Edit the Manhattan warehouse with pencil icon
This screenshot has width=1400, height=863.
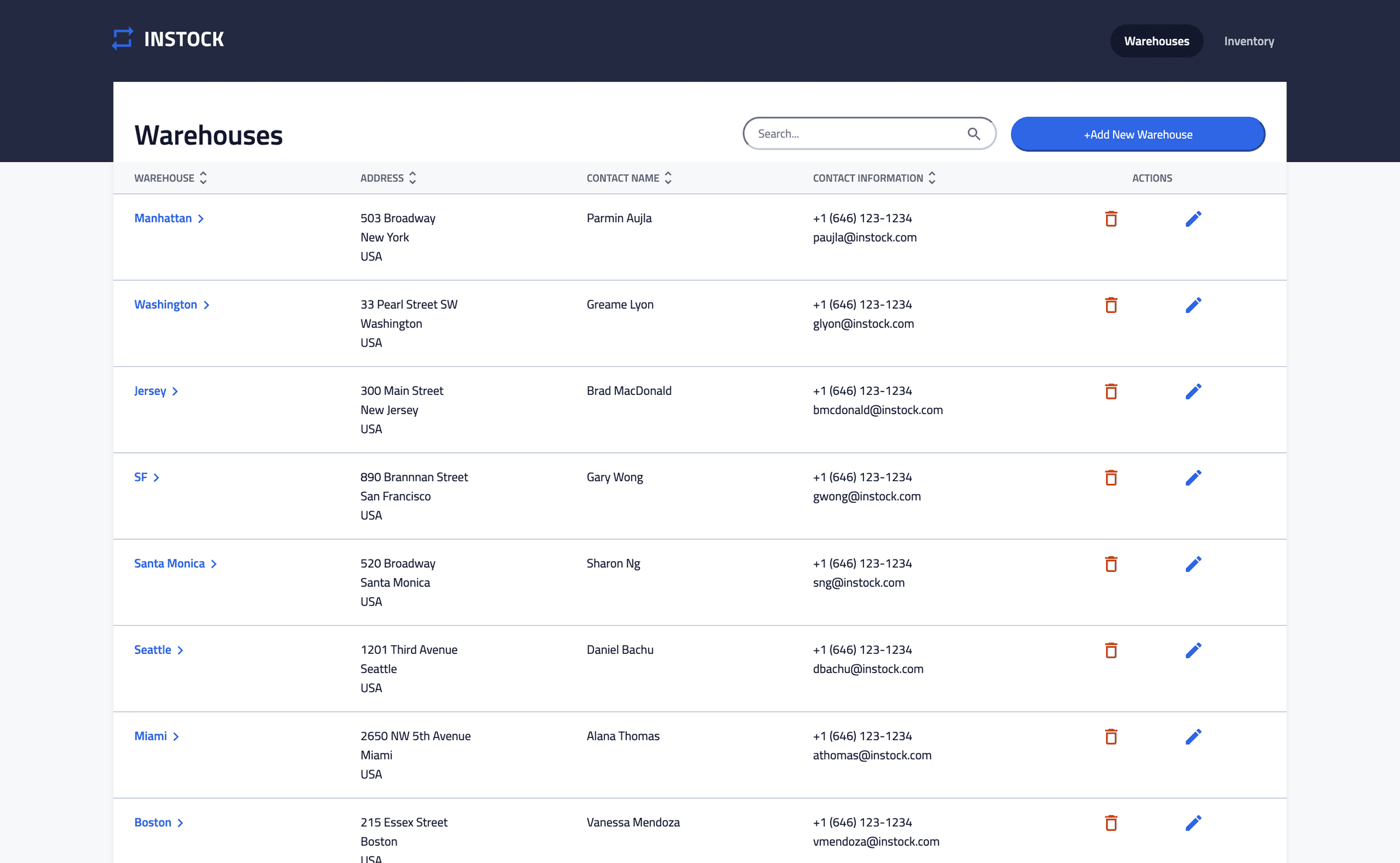(x=1193, y=219)
